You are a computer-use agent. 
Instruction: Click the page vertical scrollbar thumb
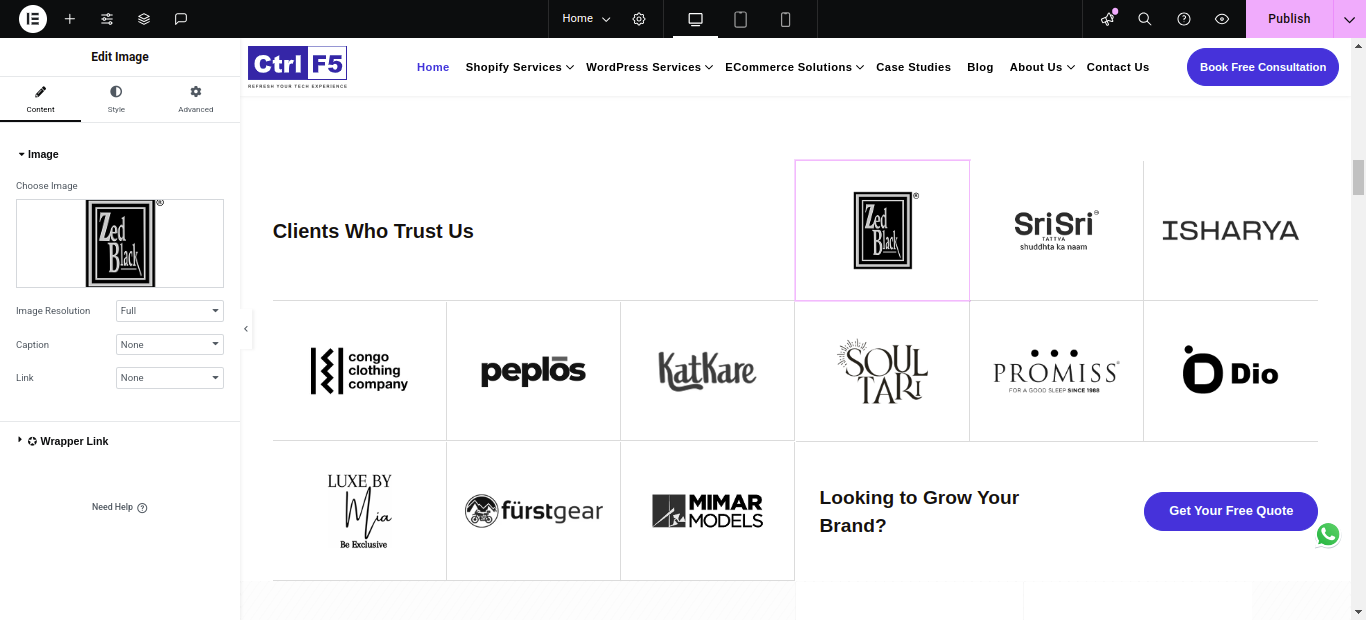coord(1358,177)
